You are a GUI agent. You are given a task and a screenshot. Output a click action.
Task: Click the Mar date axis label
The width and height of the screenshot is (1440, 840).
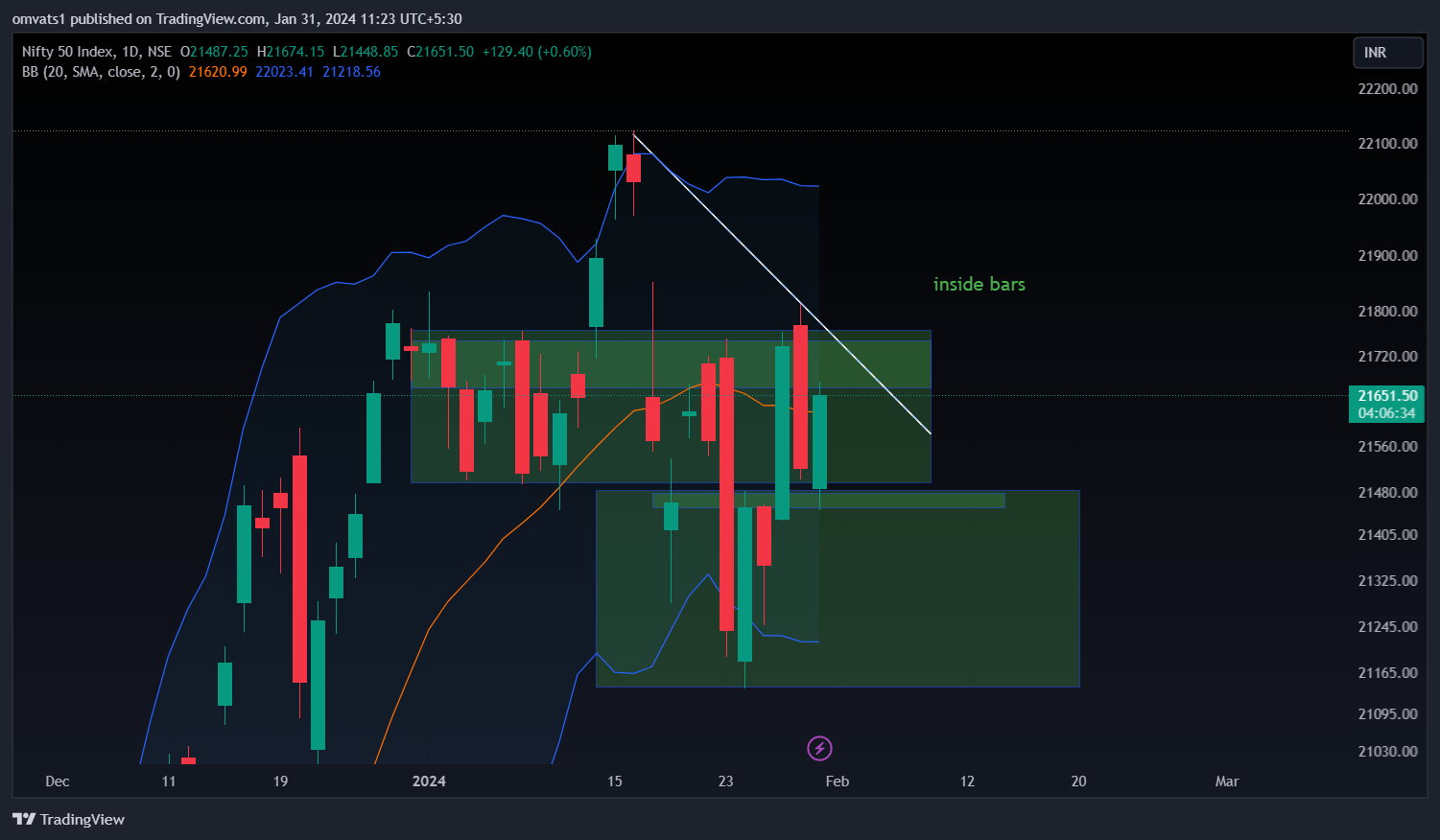(1227, 781)
